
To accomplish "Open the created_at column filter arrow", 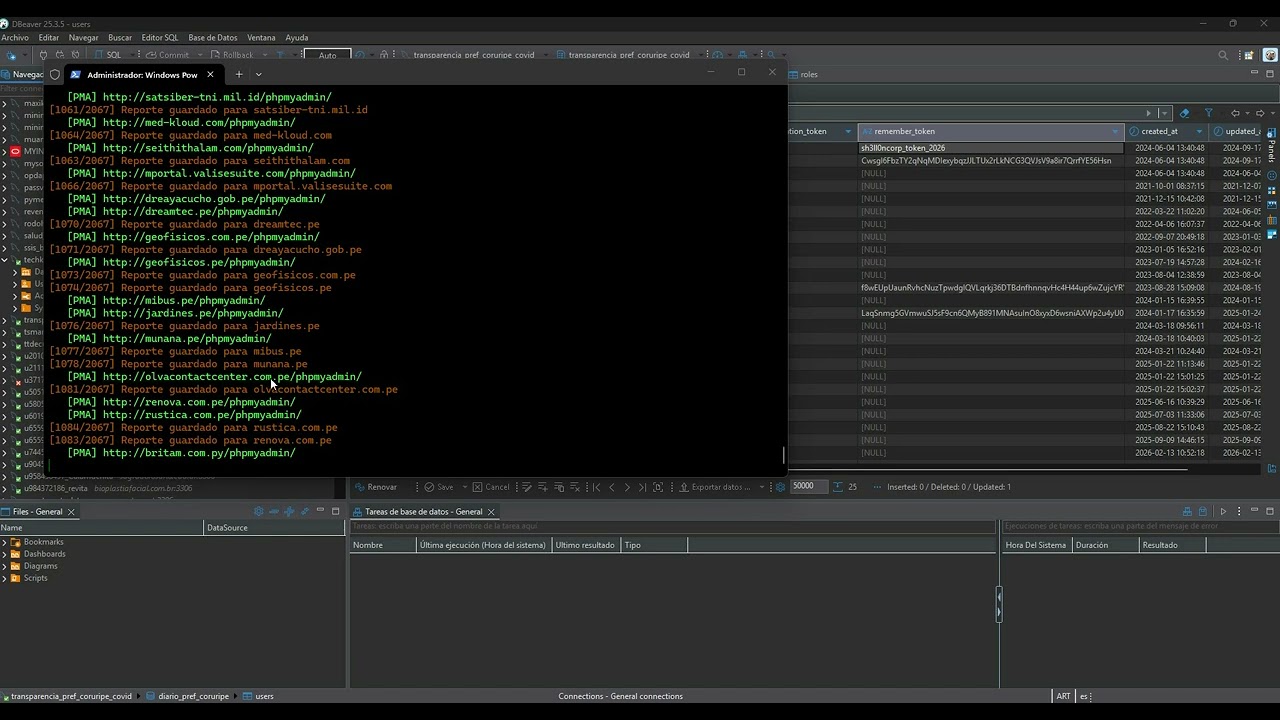I will (1199, 131).
